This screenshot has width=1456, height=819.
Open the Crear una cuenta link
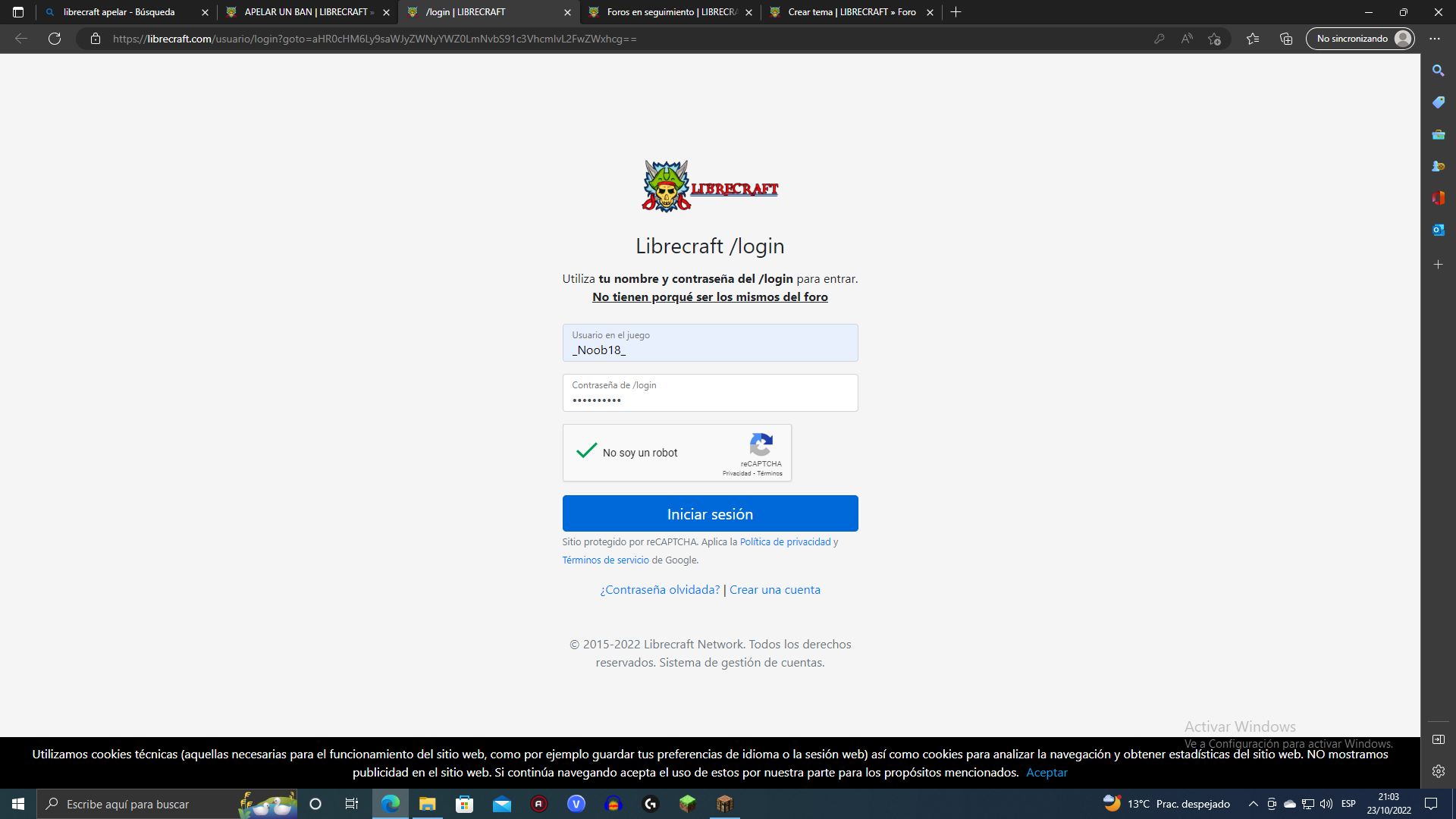774,589
